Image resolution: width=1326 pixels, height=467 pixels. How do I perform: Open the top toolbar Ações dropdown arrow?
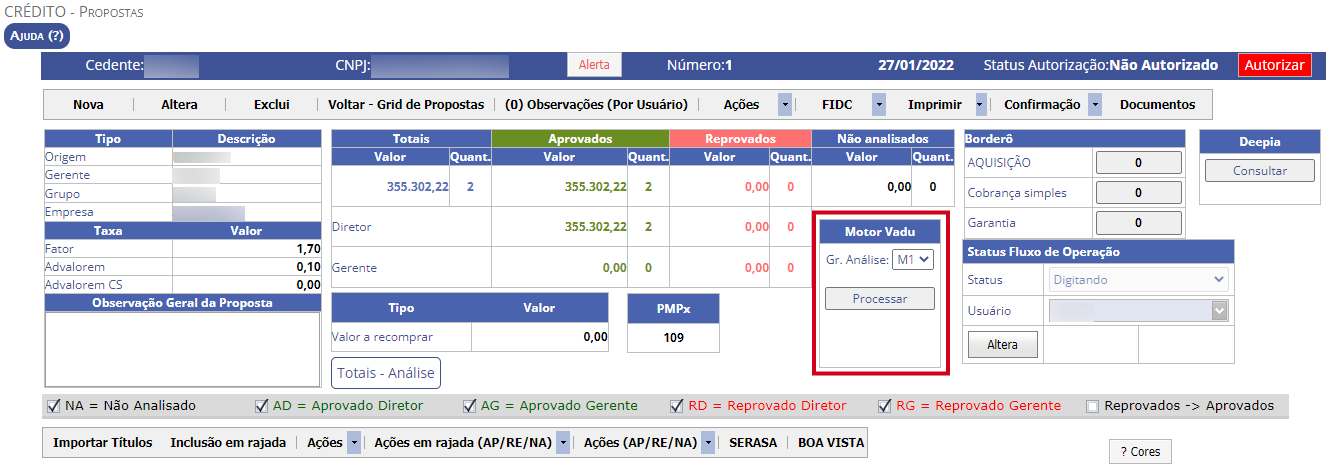(x=785, y=104)
